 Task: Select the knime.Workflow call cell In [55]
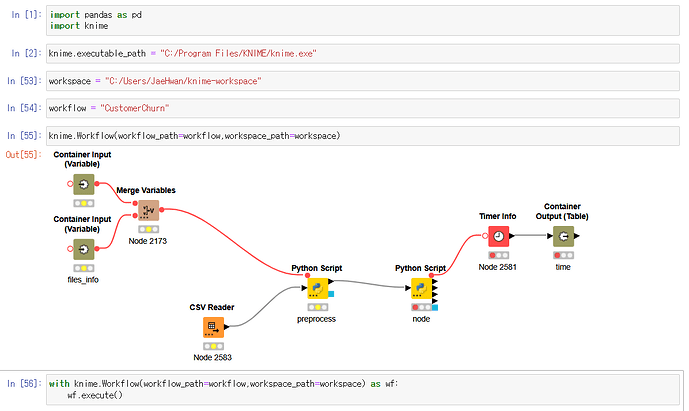coord(363,136)
